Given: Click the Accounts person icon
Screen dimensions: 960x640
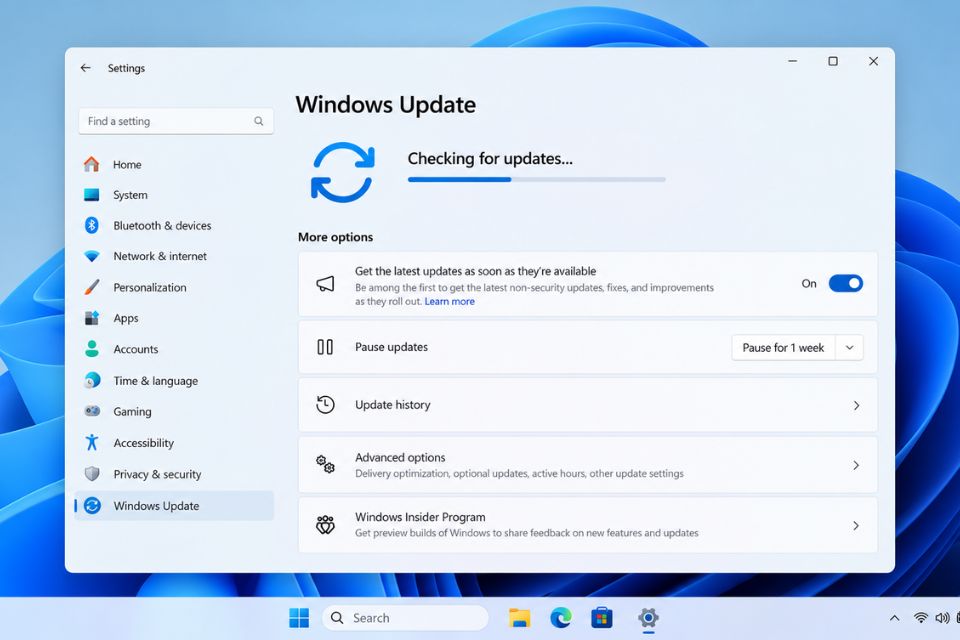Looking at the screenshot, I should point(92,348).
